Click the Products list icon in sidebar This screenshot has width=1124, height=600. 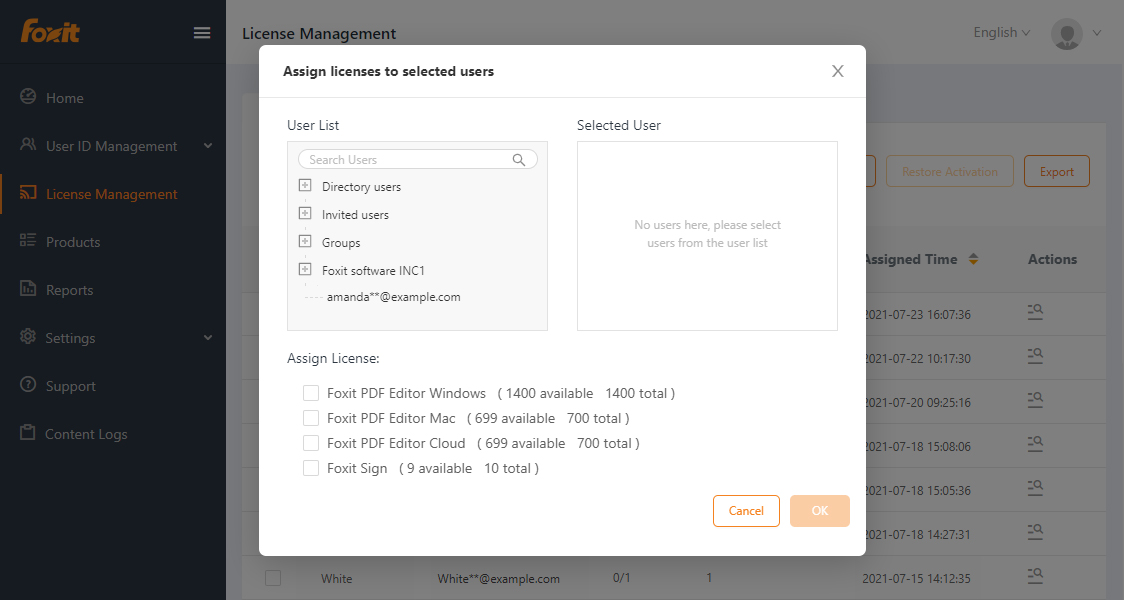(x=28, y=241)
